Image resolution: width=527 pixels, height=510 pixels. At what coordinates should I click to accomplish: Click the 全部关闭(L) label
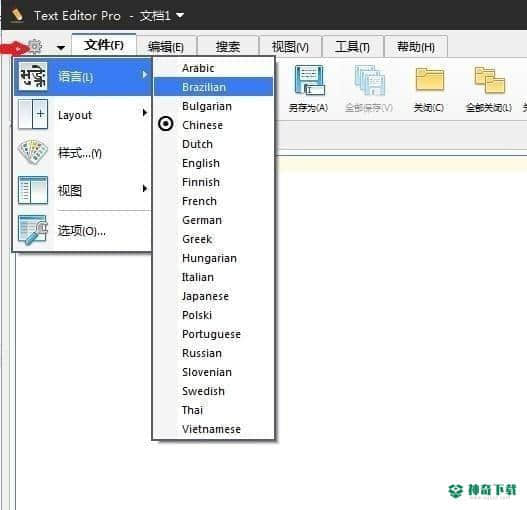(489, 108)
